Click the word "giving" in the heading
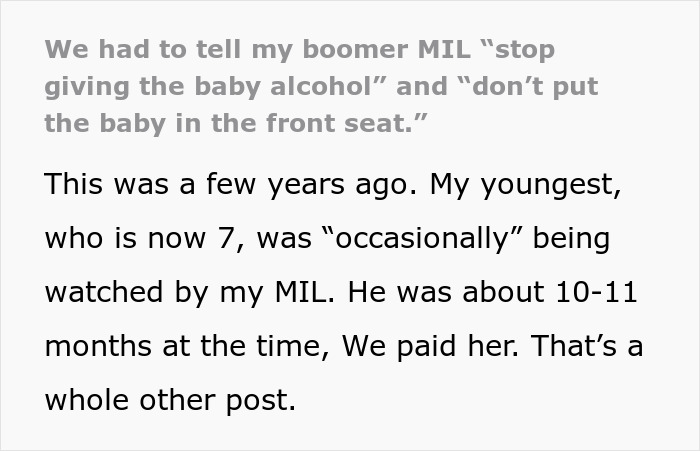700x451 pixels. (x=87, y=88)
